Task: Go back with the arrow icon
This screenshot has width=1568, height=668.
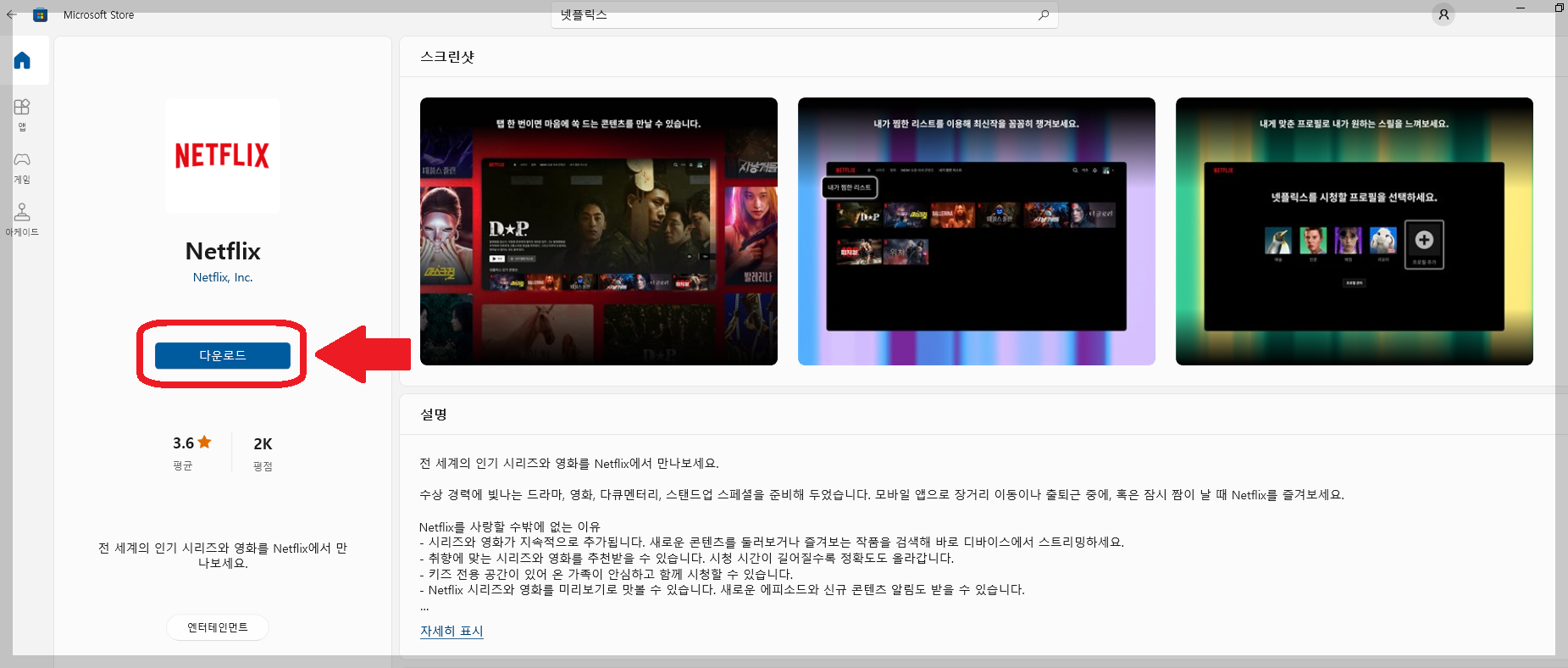Action: 11,14
